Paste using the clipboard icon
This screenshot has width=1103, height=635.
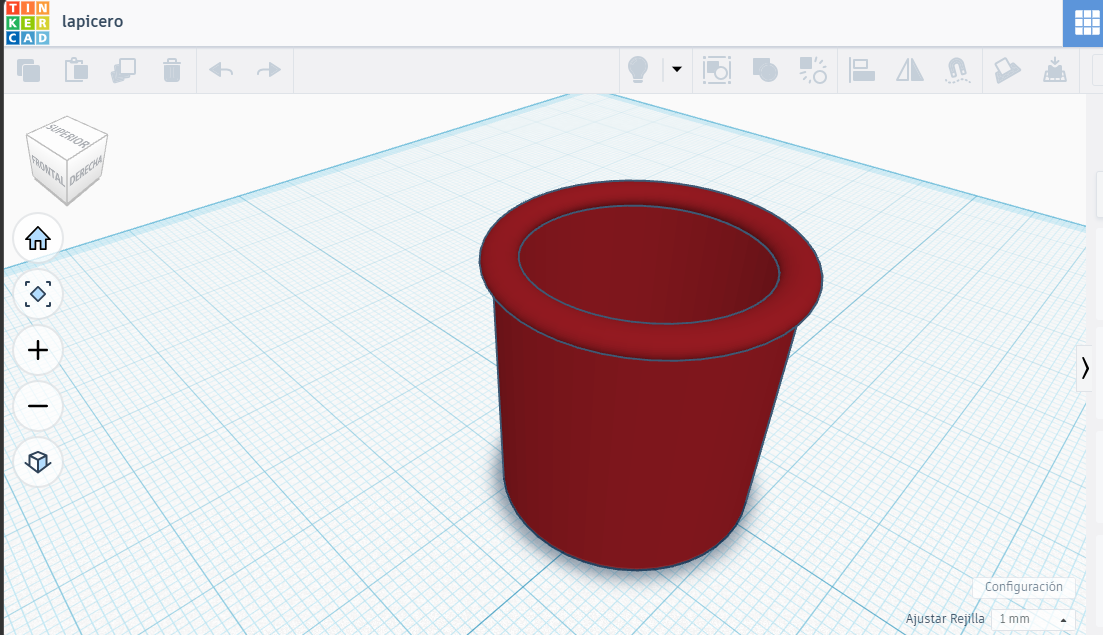pyautogui.click(x=76, y=70)
